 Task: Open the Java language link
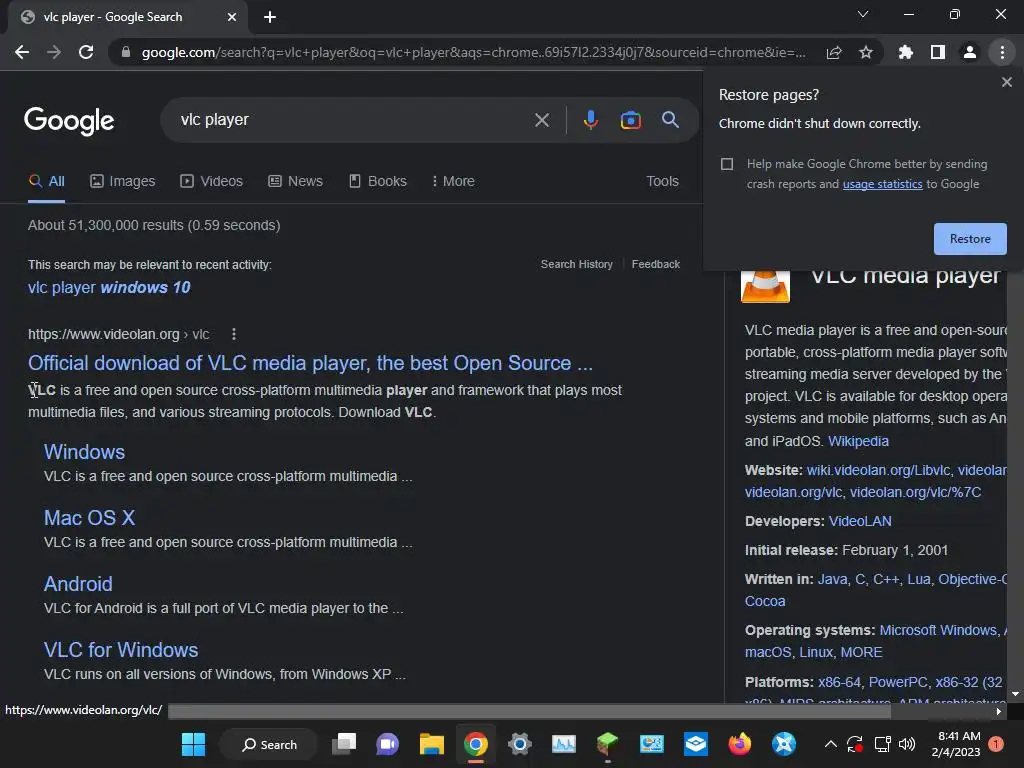(x=832, y=579)
